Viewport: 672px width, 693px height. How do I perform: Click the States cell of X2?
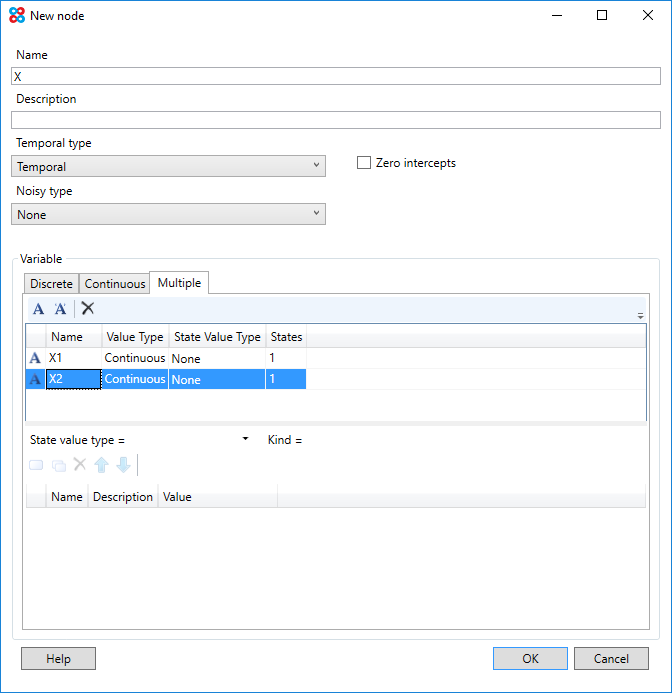(286, 379)
